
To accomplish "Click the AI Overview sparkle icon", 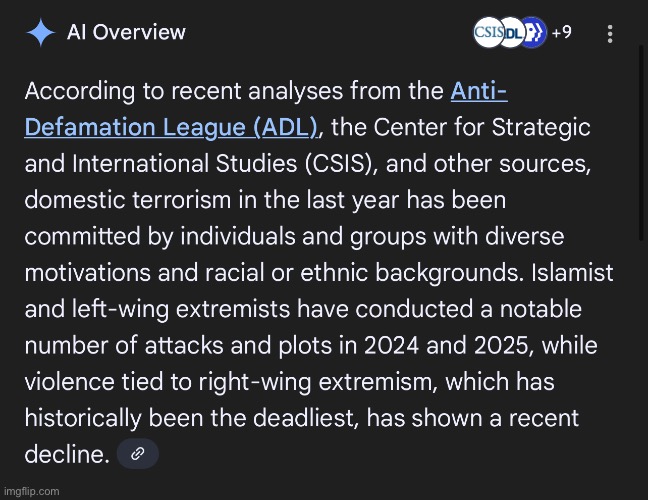I will 40,32.
